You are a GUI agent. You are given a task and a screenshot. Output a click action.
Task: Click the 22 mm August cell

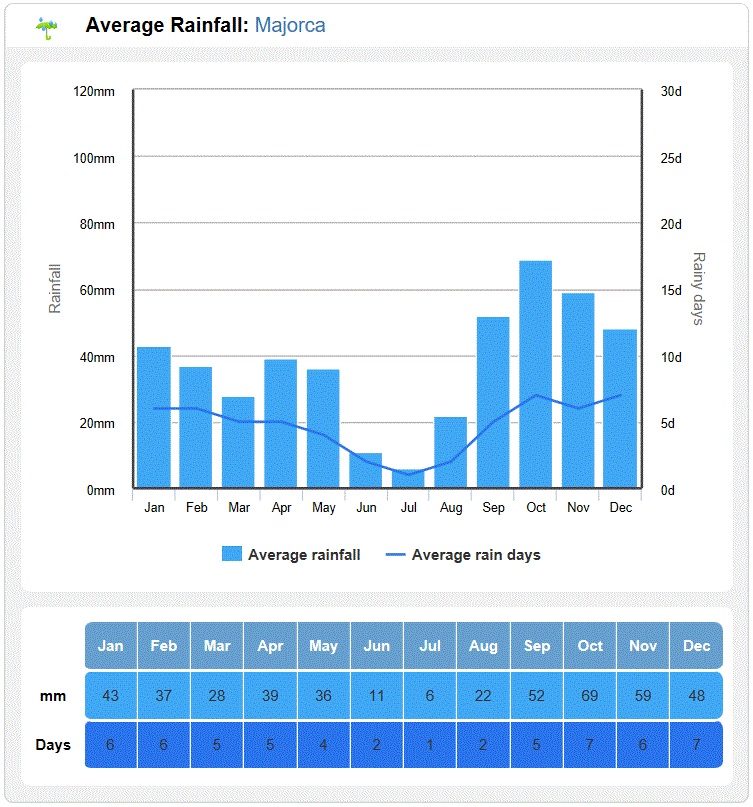(x=483, y=695)
